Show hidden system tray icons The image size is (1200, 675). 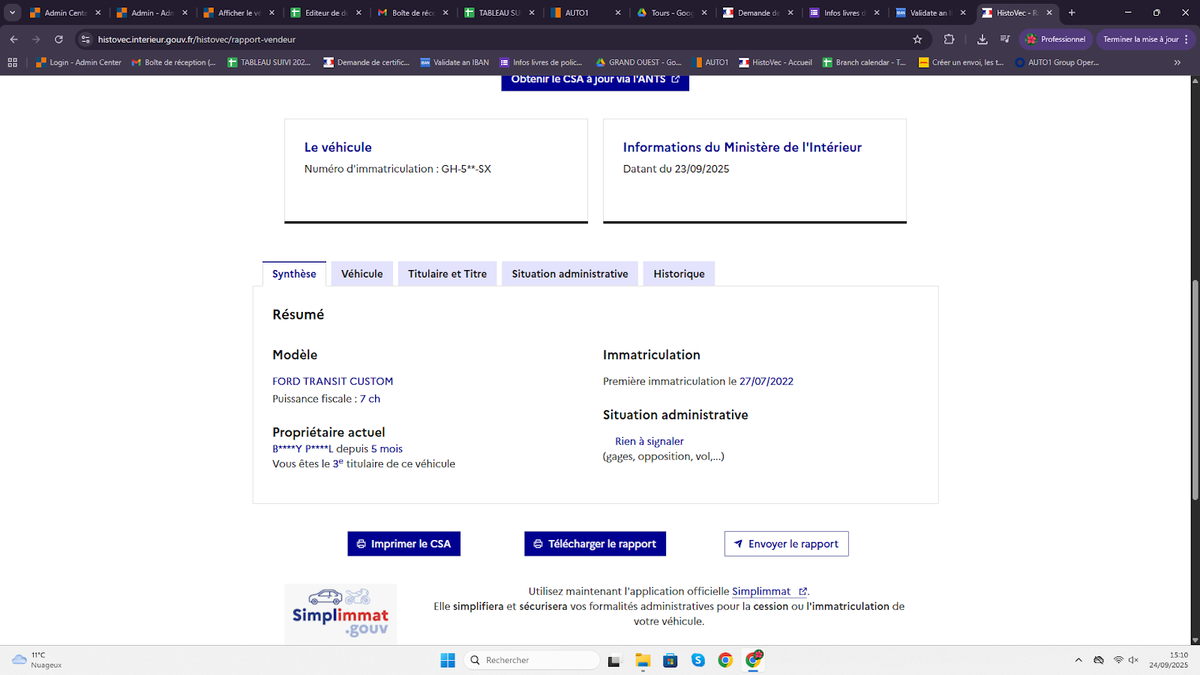[x=1078, y=660]
